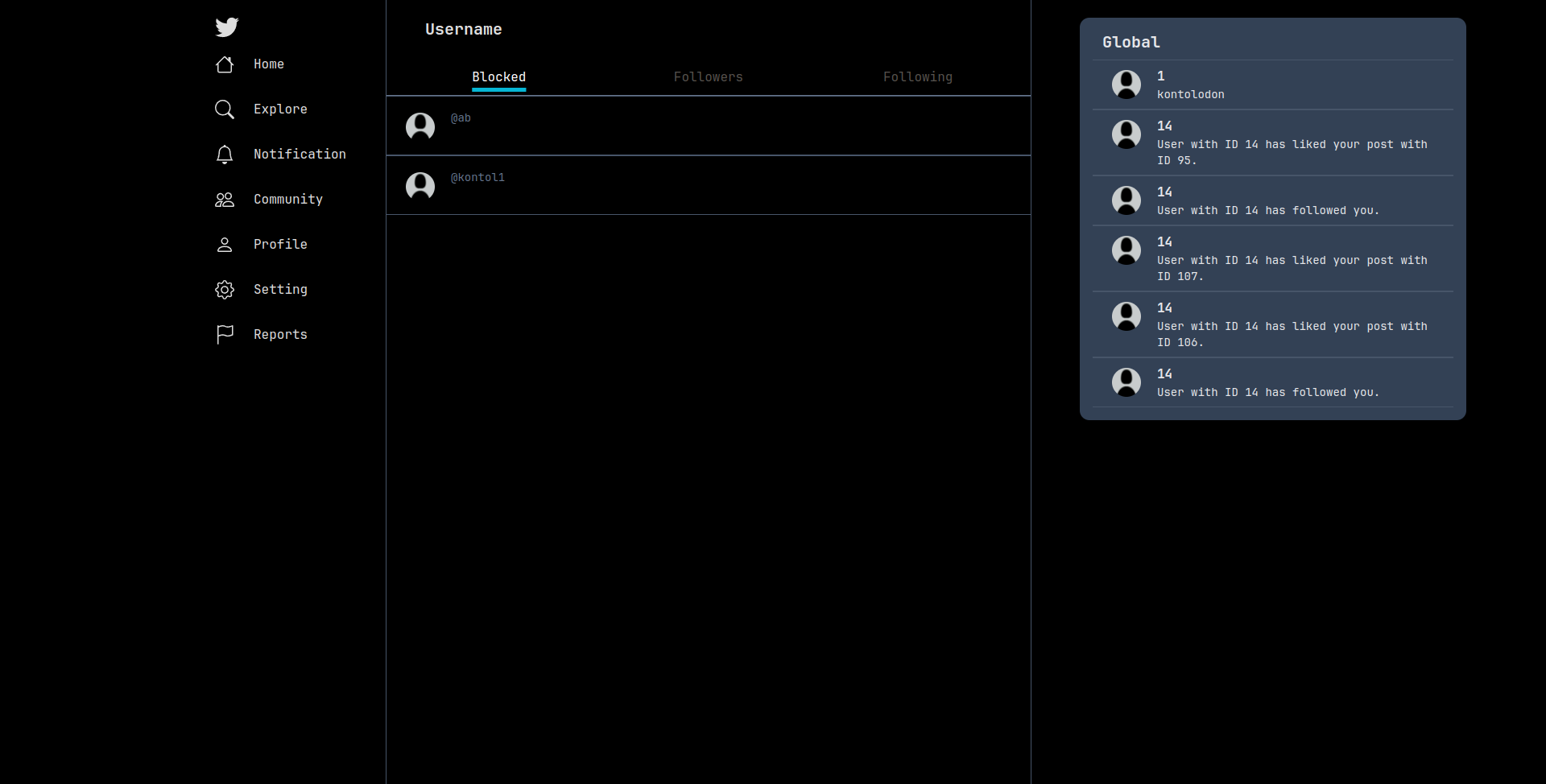Select the Blocked tab
The width and height of the screenshot is (1546, 784).
pos(498,77)
